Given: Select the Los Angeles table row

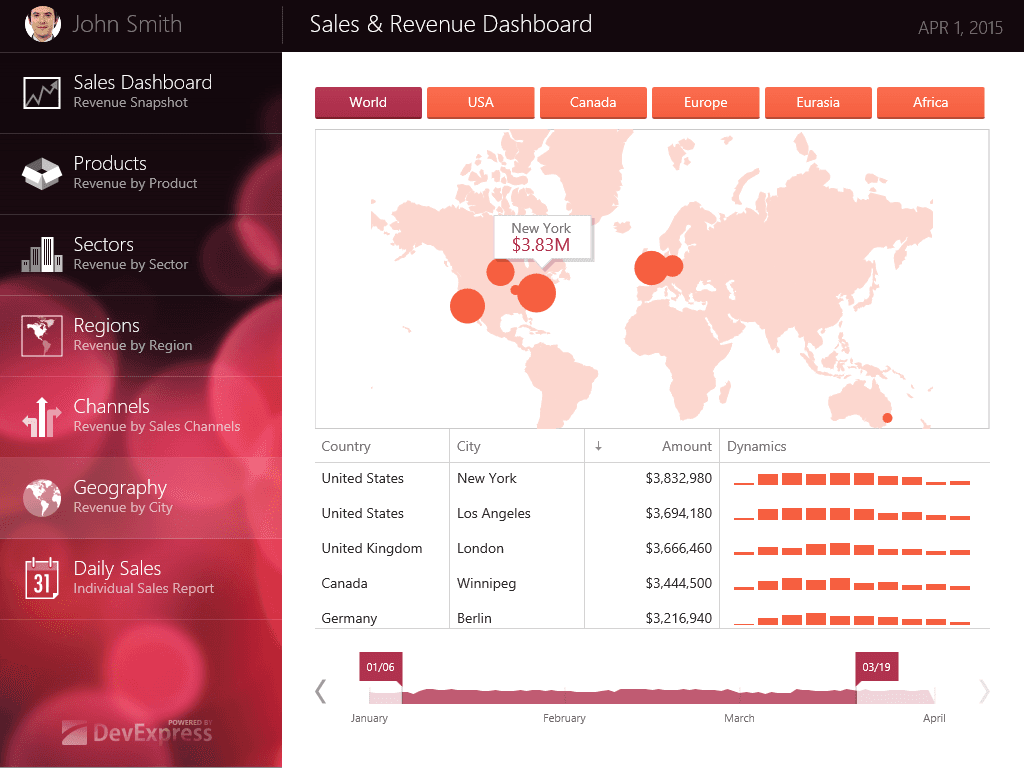Looking at the screenshot, I should click(652, 513).
